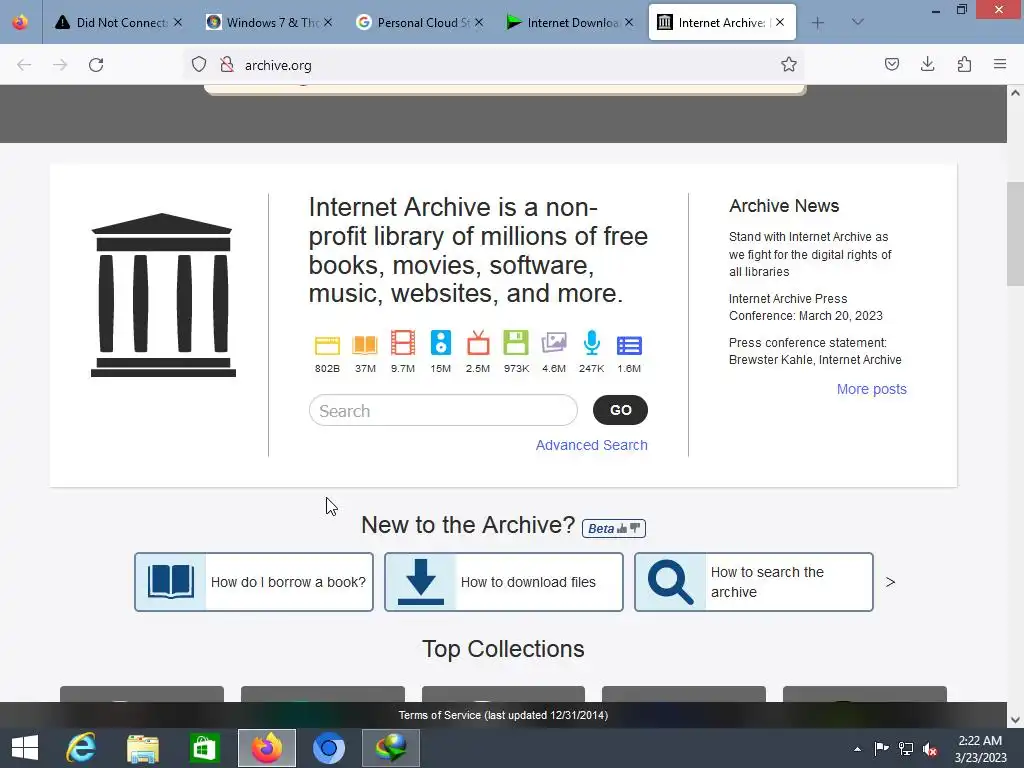Read Stand with Internet Archive news post
1024x768 pixels.
(x=810, y=254)
